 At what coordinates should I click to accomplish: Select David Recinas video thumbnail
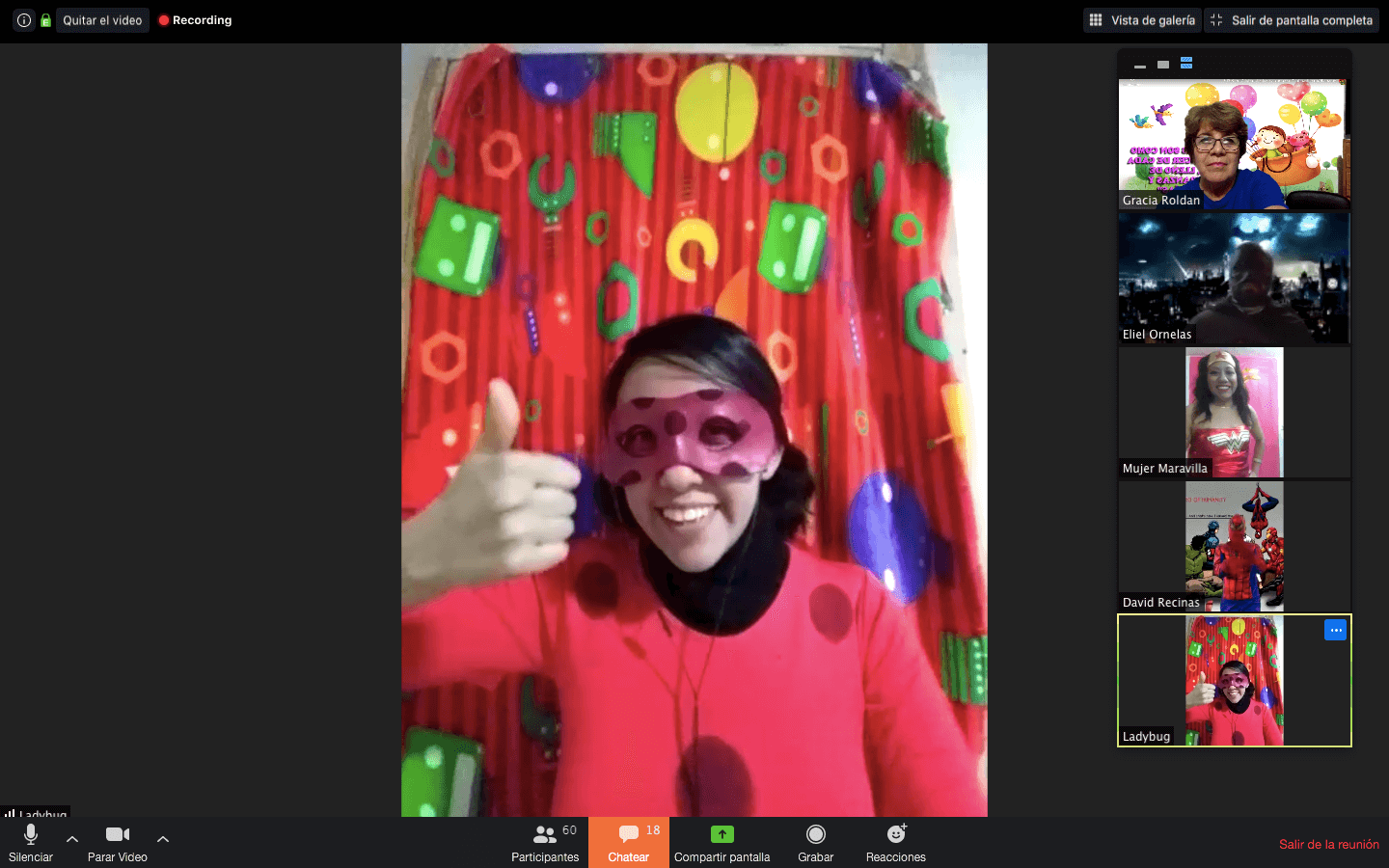1234,547
